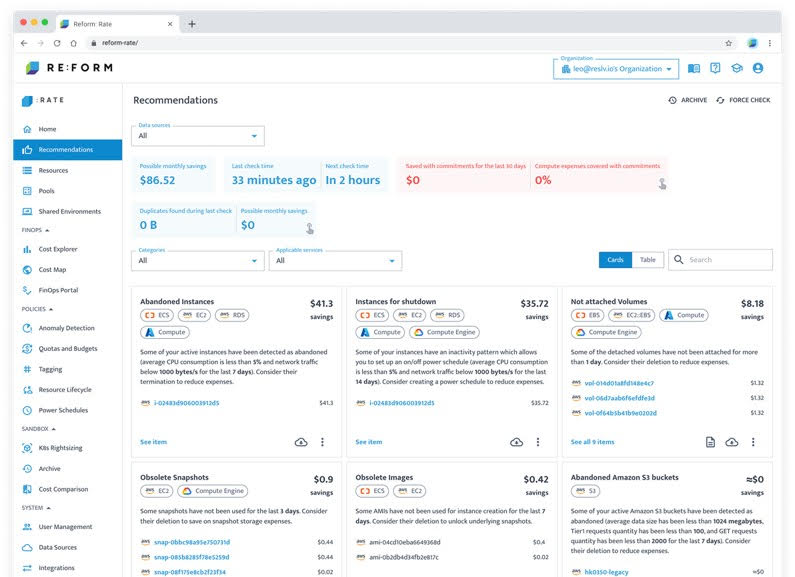
Task: Open the graduation cap tutorial icon
Action: [737, 68]
